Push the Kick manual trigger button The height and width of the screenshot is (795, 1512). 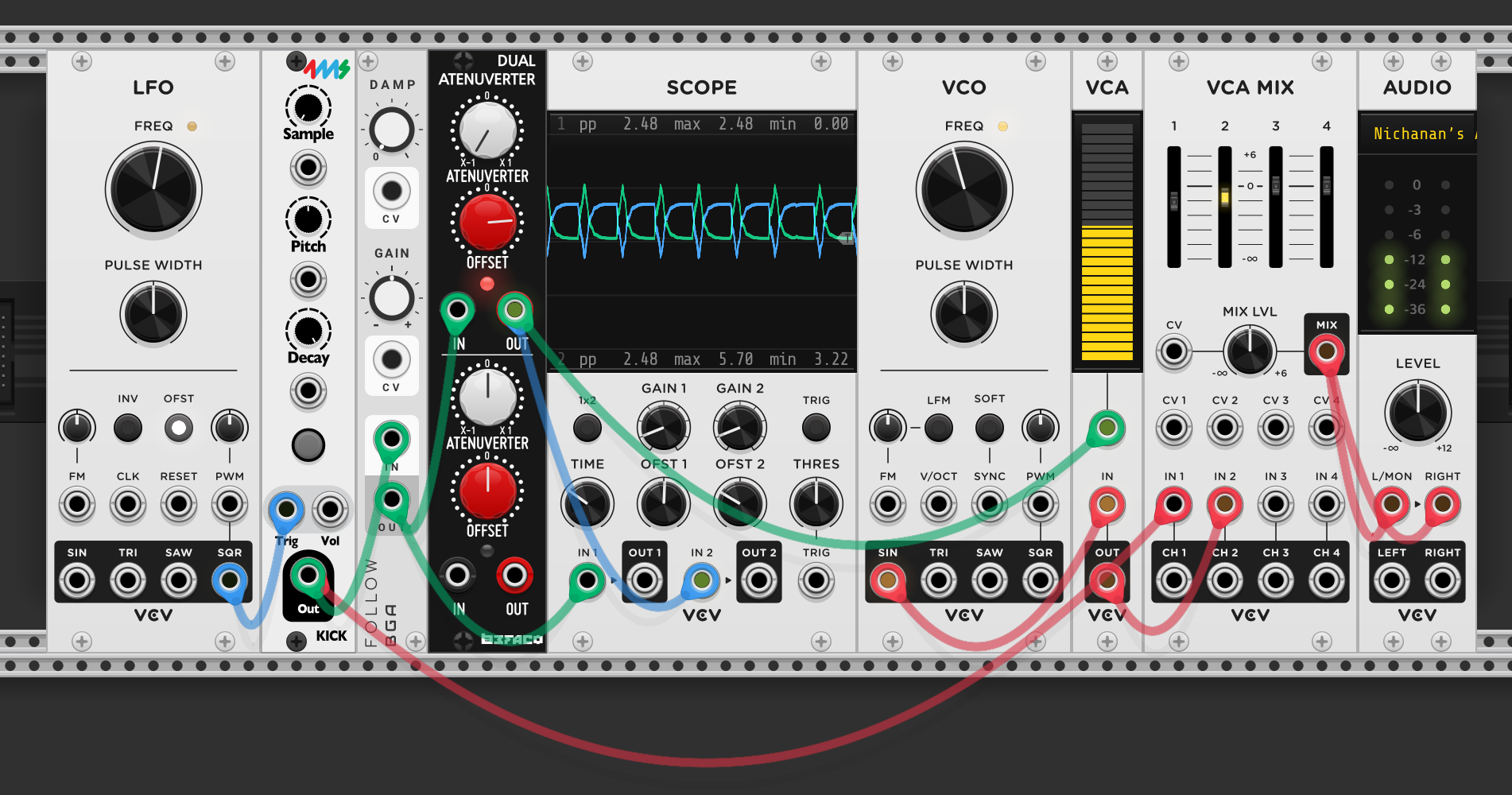pyautogui.click(x=308, y=445)
